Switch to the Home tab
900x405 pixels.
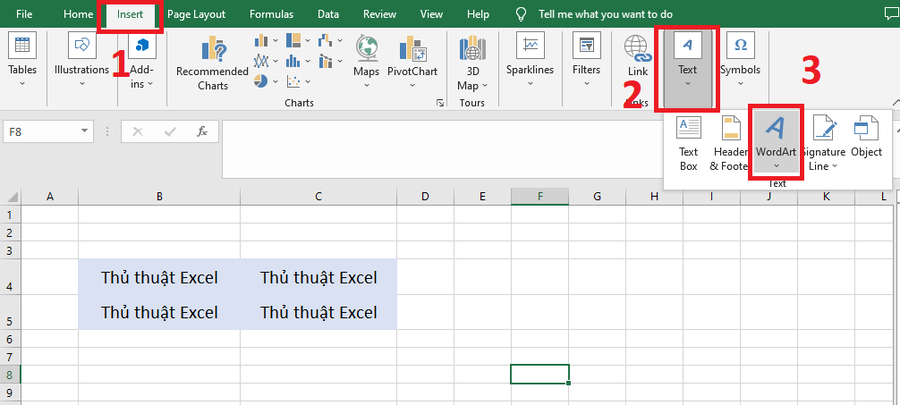pyautogui.click(x=78, y=14)
